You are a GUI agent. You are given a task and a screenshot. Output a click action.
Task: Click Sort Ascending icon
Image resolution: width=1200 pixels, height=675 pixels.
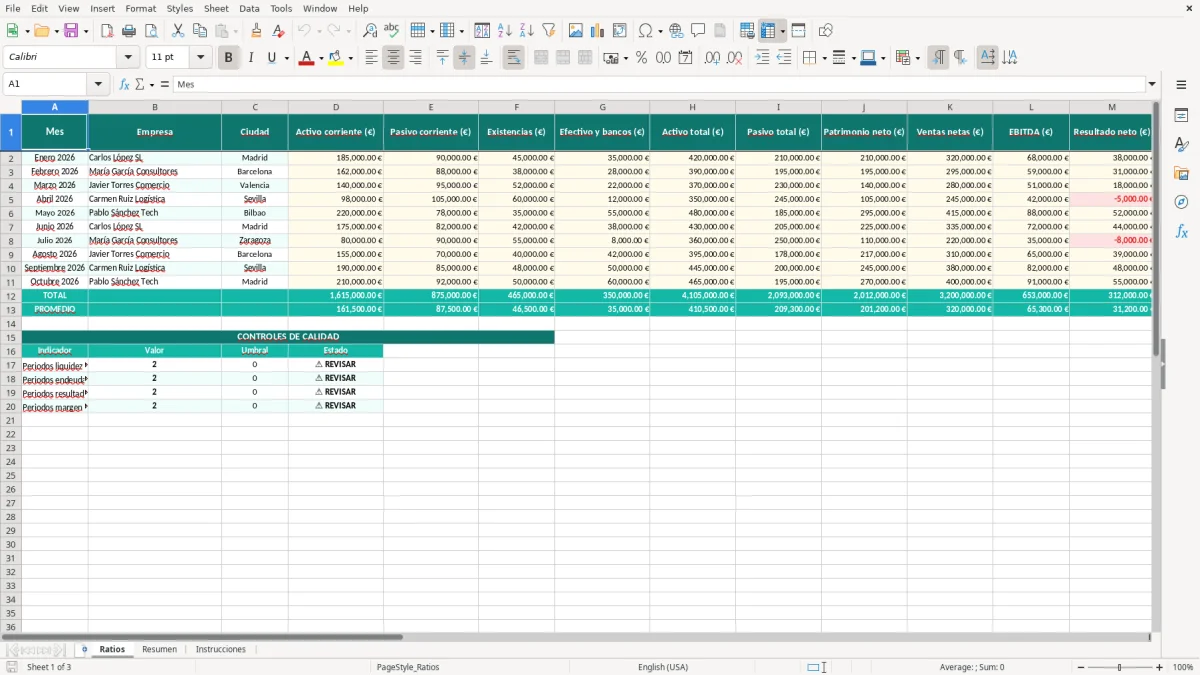click(x=505, y=31)
